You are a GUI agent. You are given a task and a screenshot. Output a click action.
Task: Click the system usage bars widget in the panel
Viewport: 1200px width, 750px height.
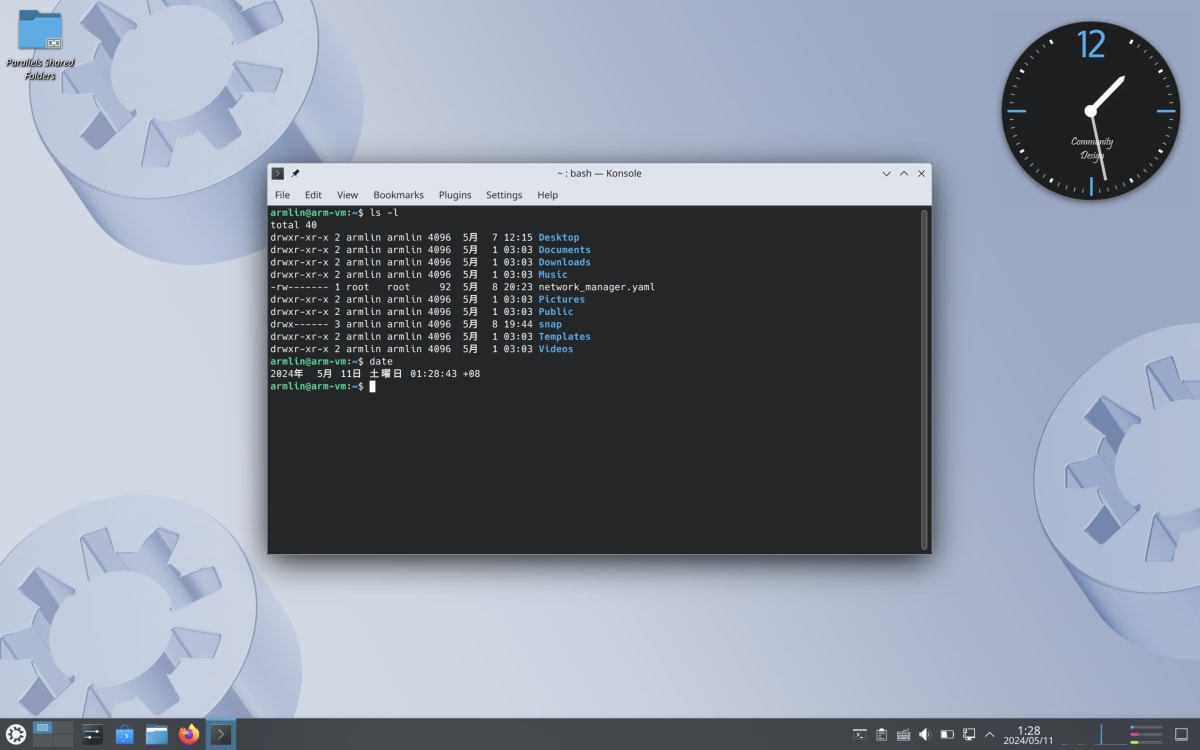pos(1146,735)
